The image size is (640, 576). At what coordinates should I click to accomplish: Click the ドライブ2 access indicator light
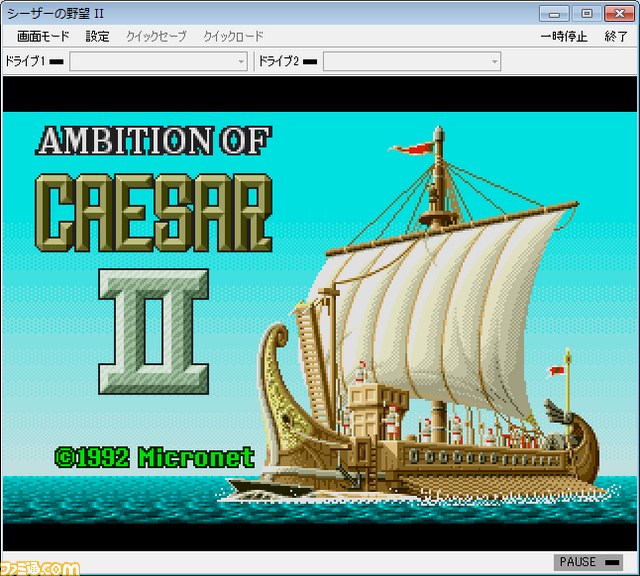click(310, 62)
